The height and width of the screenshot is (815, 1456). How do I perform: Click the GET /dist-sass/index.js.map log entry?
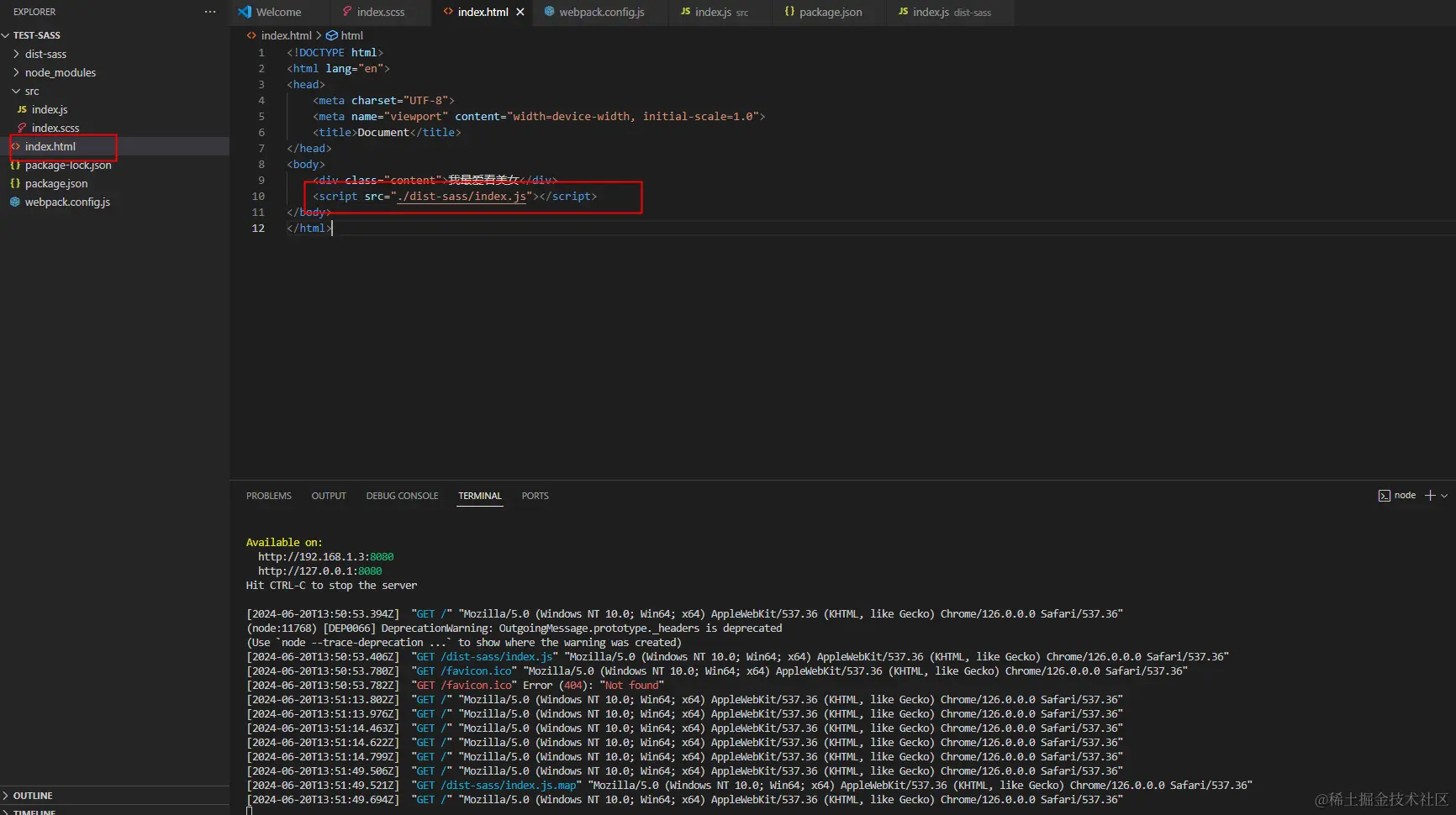(x=749, y=786)
